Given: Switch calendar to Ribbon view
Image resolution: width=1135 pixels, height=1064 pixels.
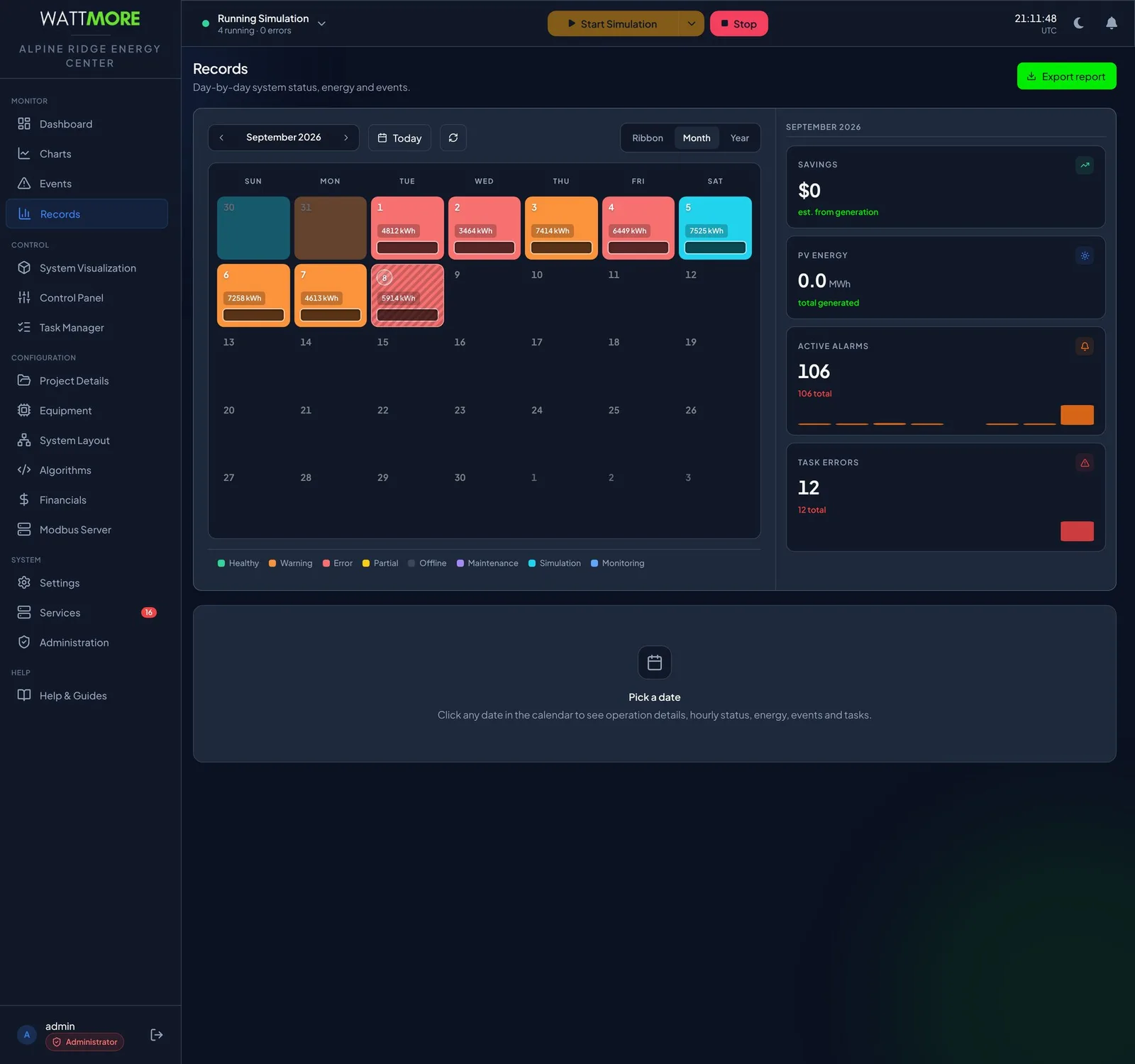Looking at the screenshot, I should coord(648,138).
